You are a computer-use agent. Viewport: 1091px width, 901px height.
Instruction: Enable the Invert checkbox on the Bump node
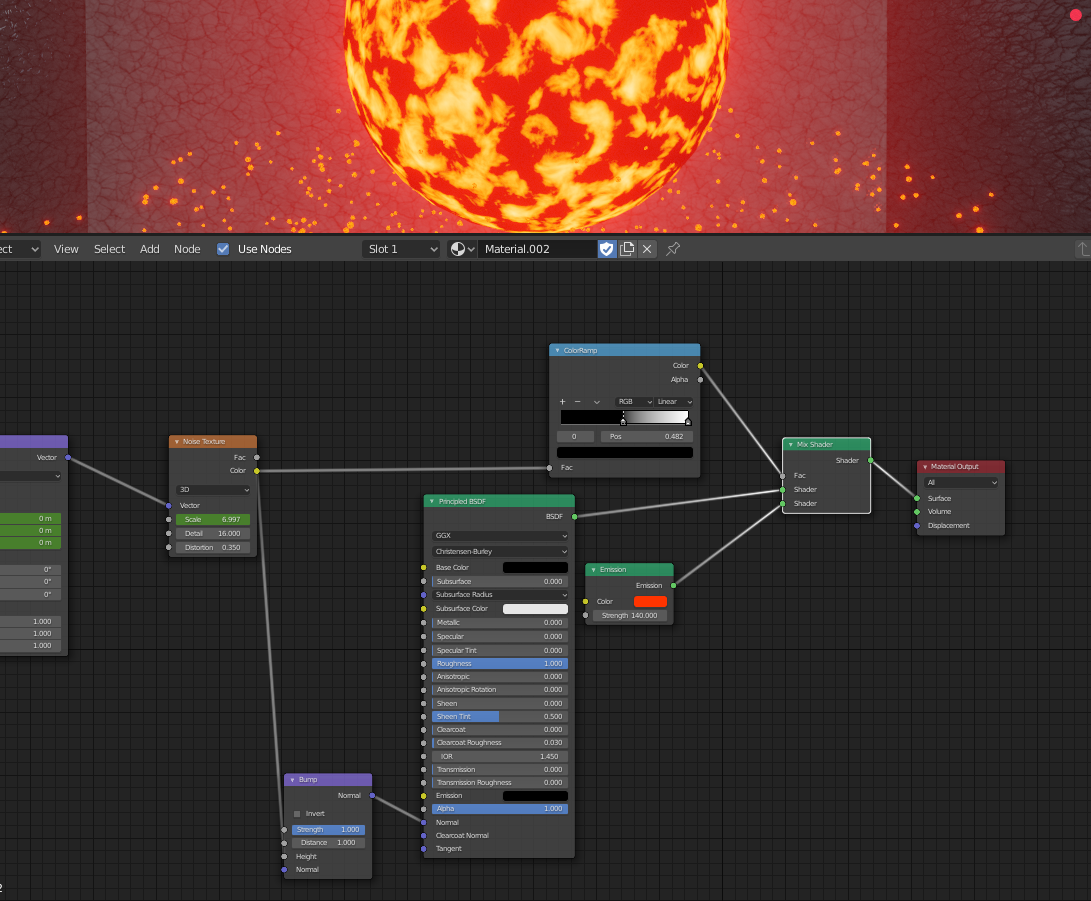point(297,813)
